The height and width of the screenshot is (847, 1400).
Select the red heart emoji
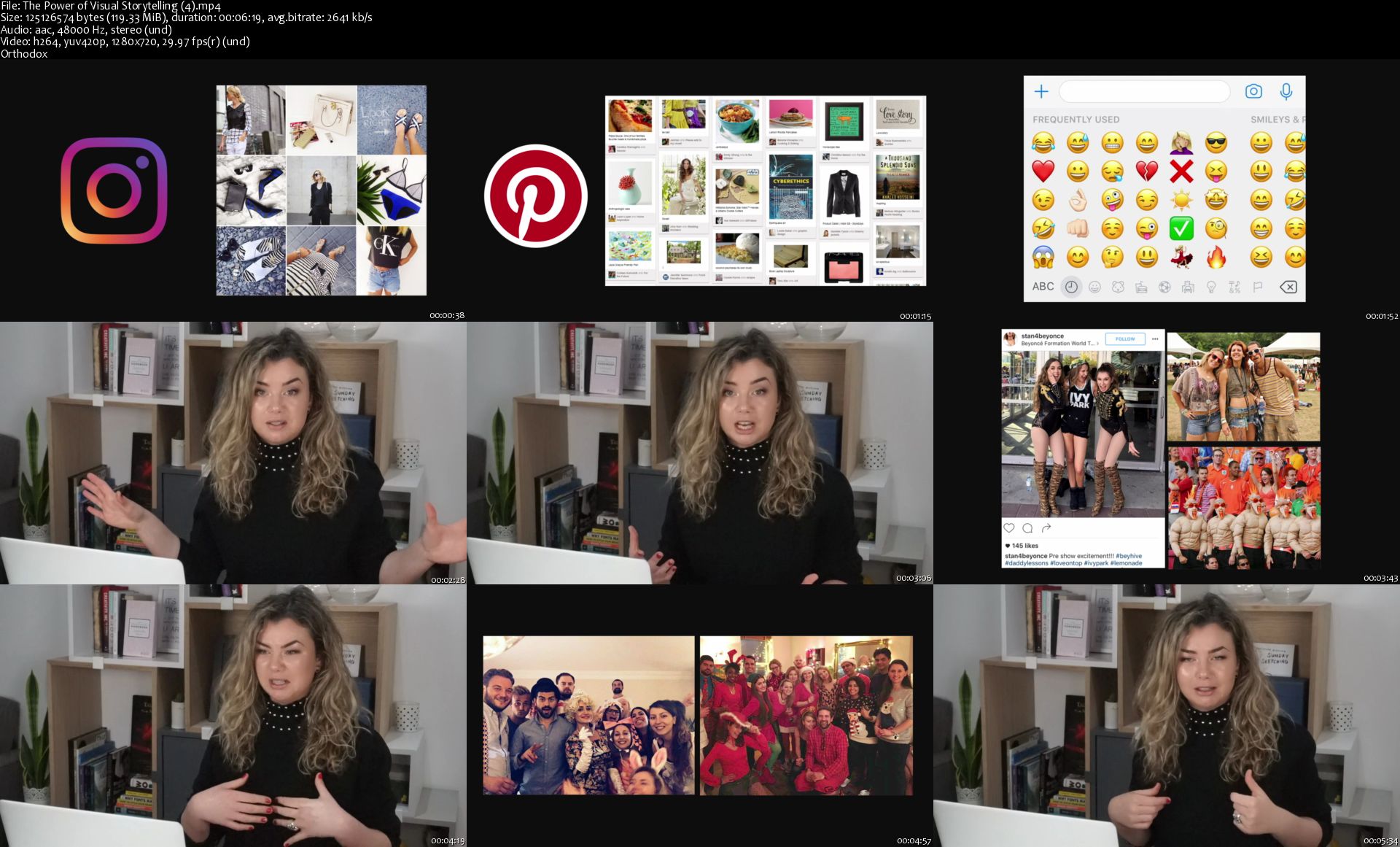[x=1043, y=171]
